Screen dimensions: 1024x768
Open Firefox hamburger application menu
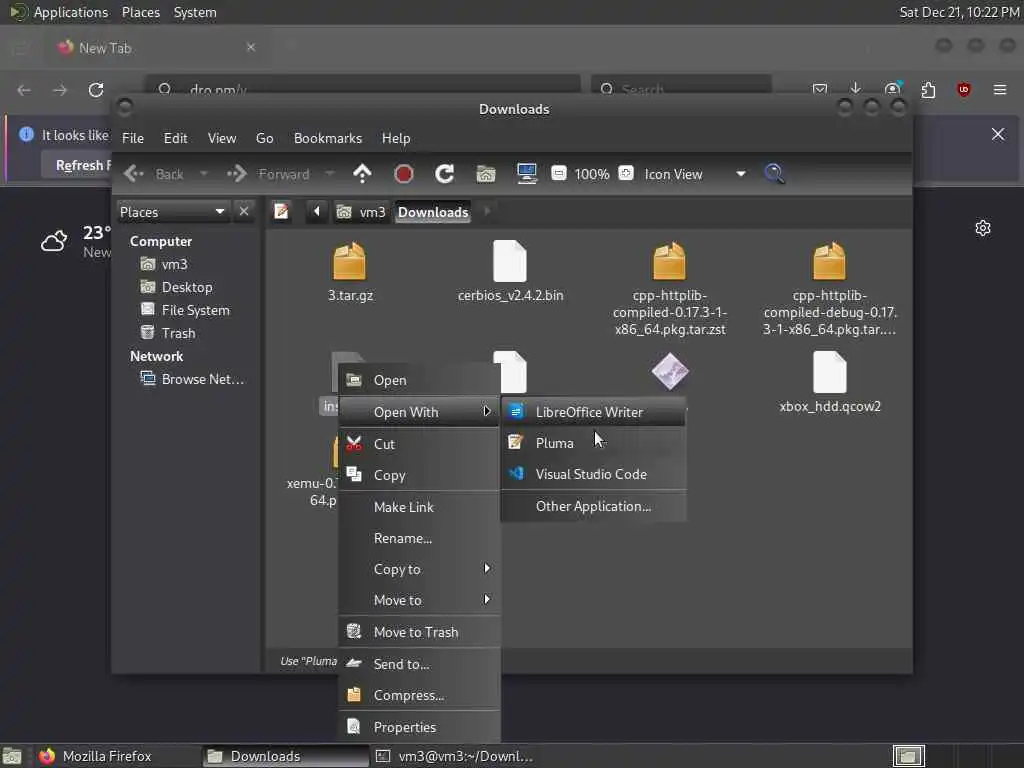pyautogui.click(x=1000, y=89)
